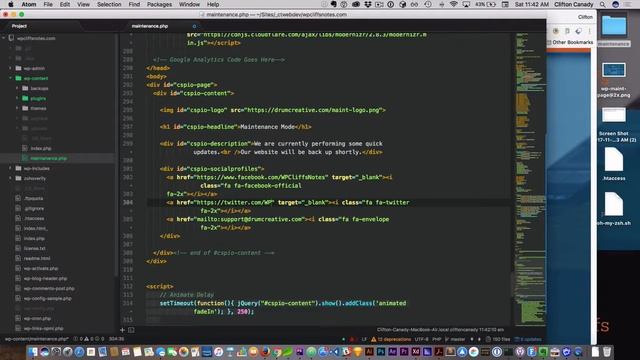
Task: Click the updates indicator in status bar
Action: 528,339
